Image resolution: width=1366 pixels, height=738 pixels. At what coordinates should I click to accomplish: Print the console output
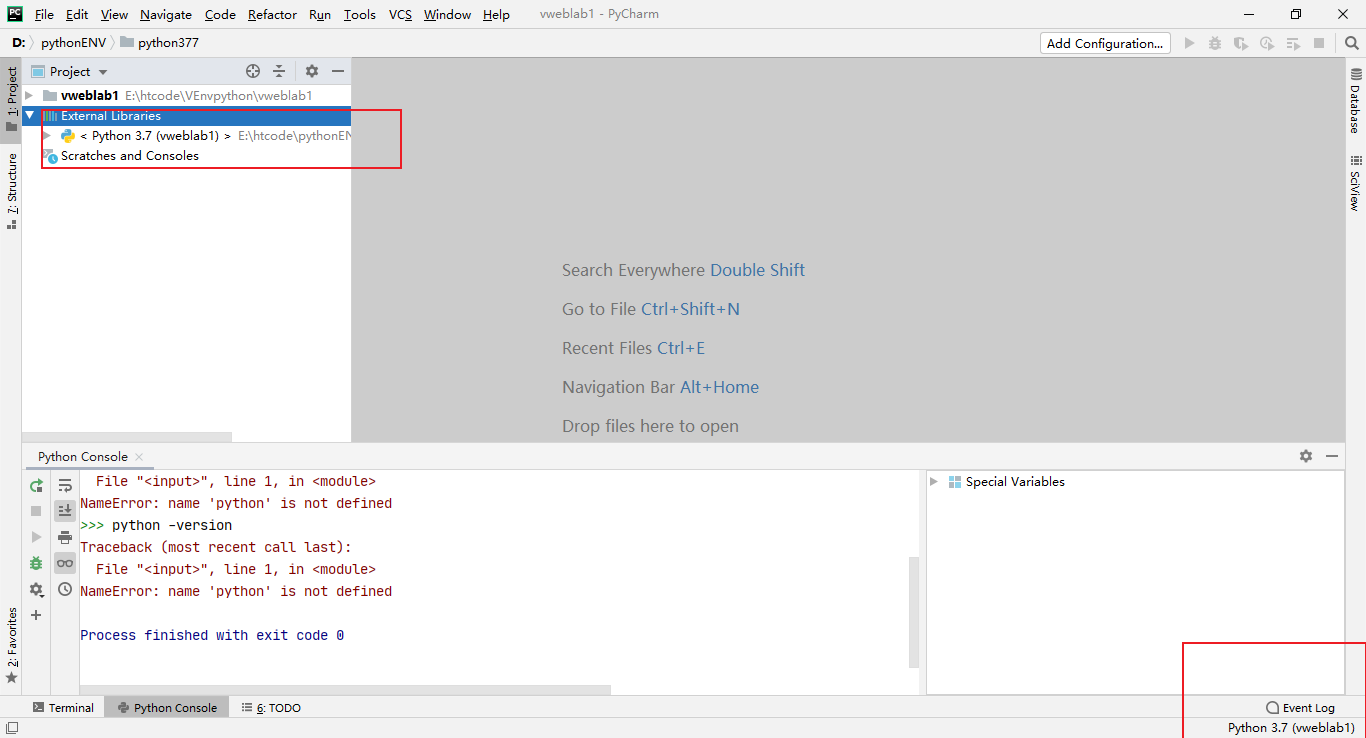tap(65, 537)
